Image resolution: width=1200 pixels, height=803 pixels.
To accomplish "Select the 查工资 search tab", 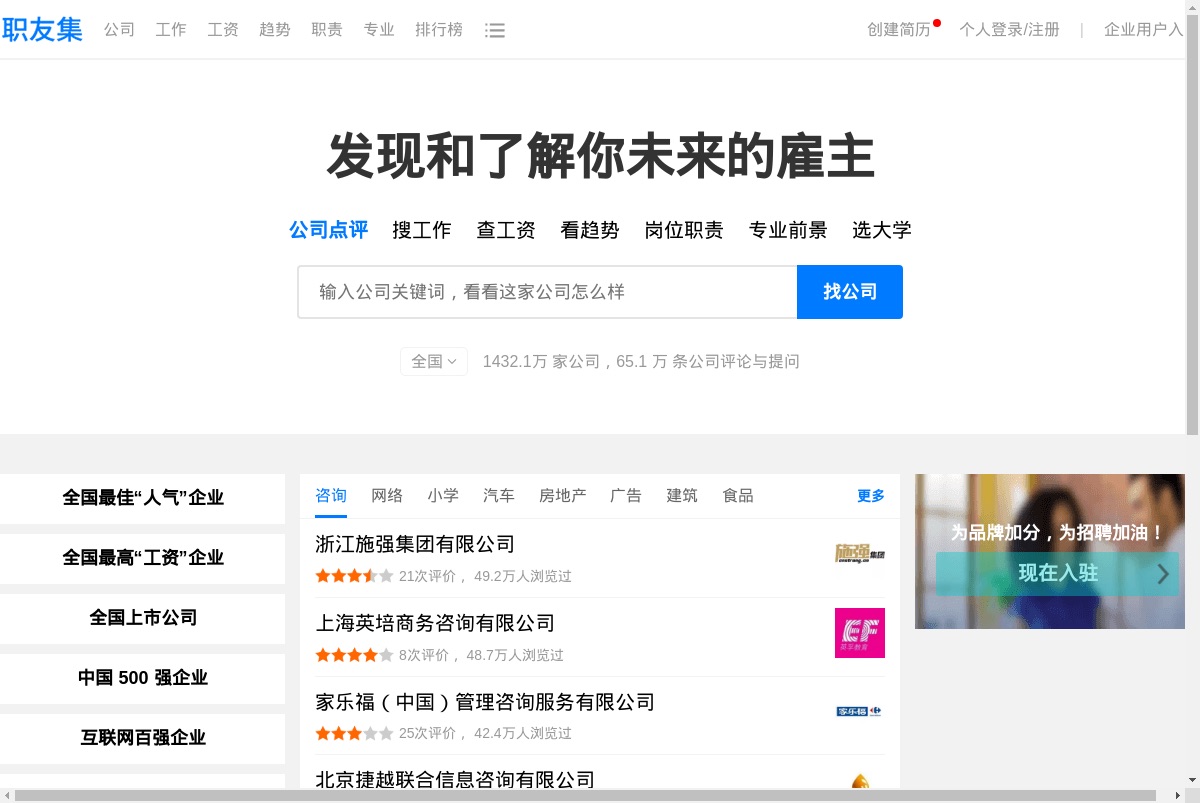I will coord(506,230).
